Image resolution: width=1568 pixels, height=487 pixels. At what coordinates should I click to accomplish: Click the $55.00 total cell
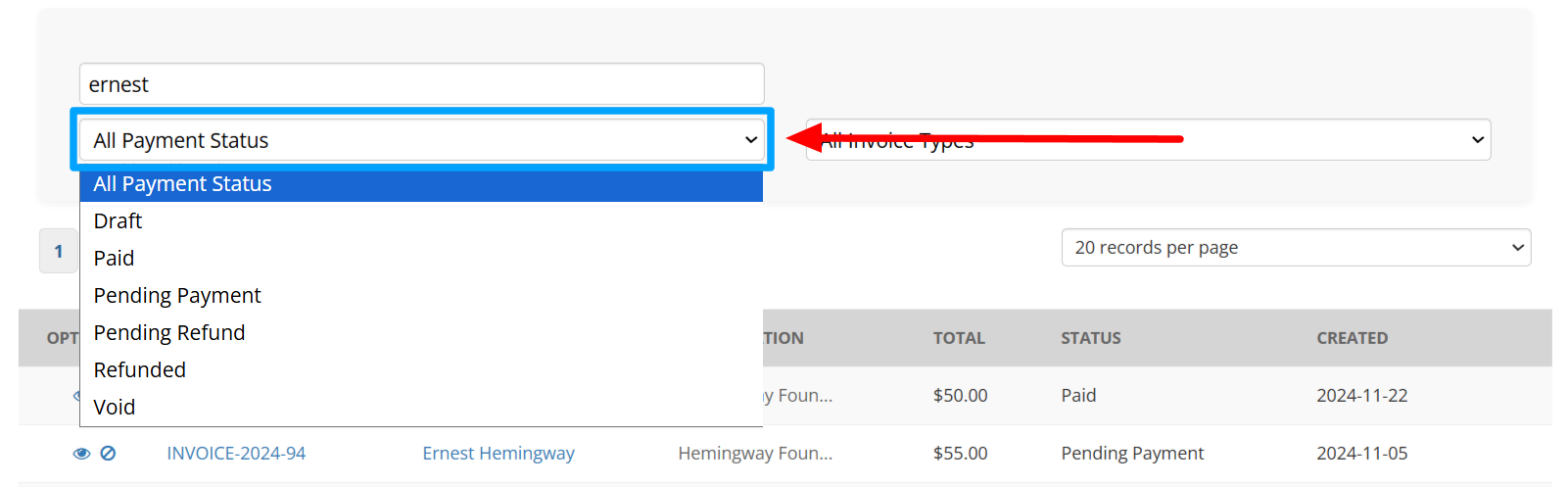point(960,454)
